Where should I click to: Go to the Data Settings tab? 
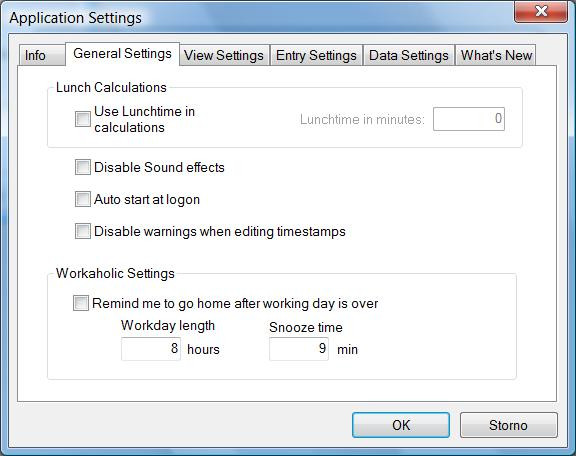[x=408, y=55]
